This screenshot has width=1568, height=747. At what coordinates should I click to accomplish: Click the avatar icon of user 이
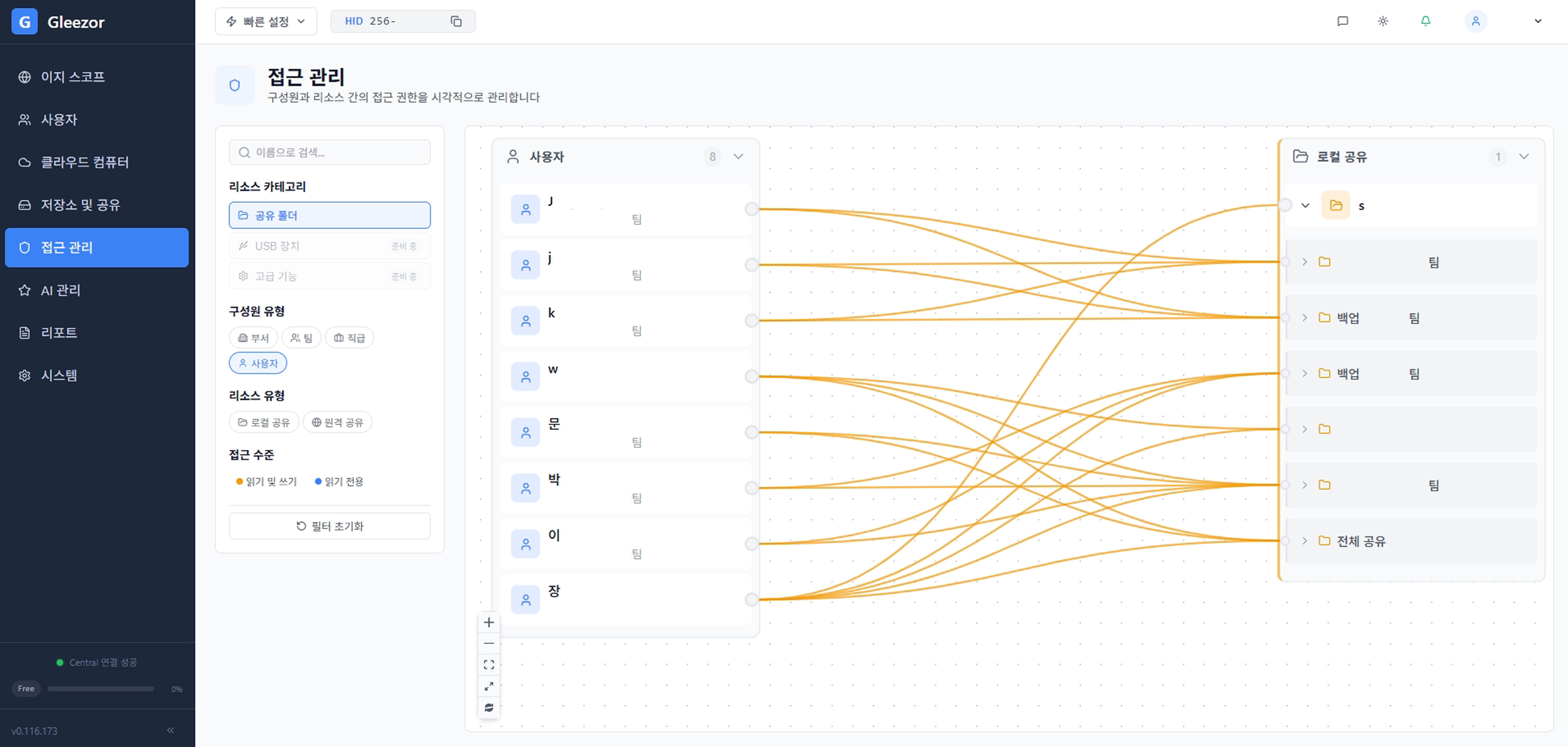[x=525, y=544]
